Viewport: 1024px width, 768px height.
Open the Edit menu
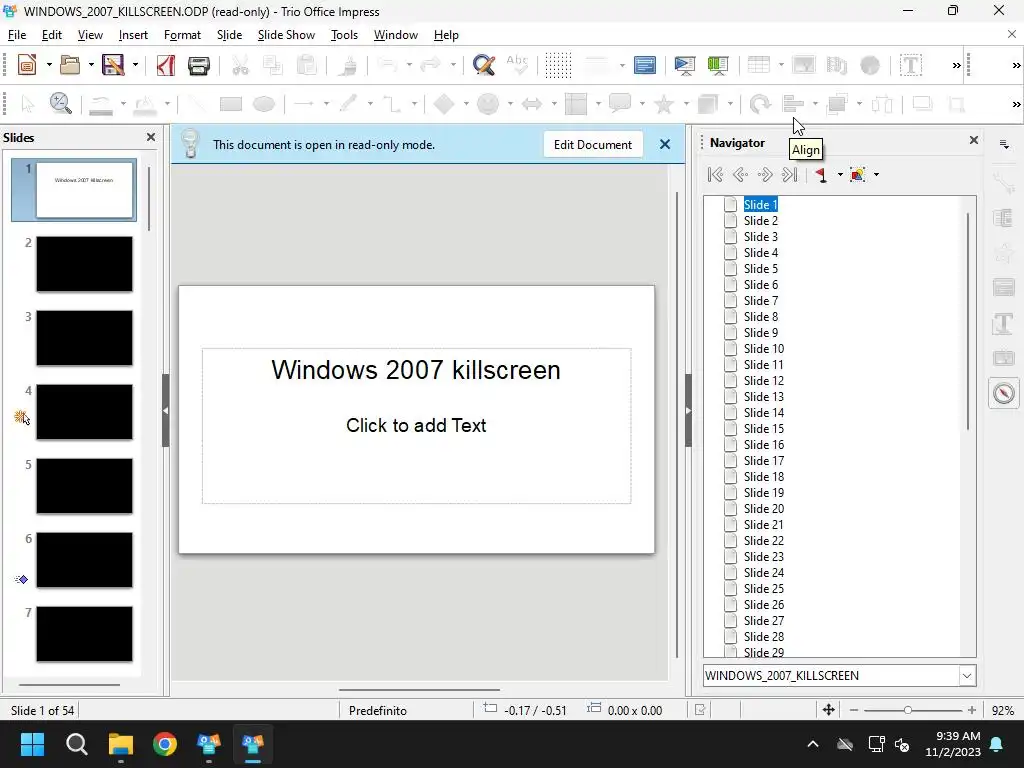(x=52, y=35)
